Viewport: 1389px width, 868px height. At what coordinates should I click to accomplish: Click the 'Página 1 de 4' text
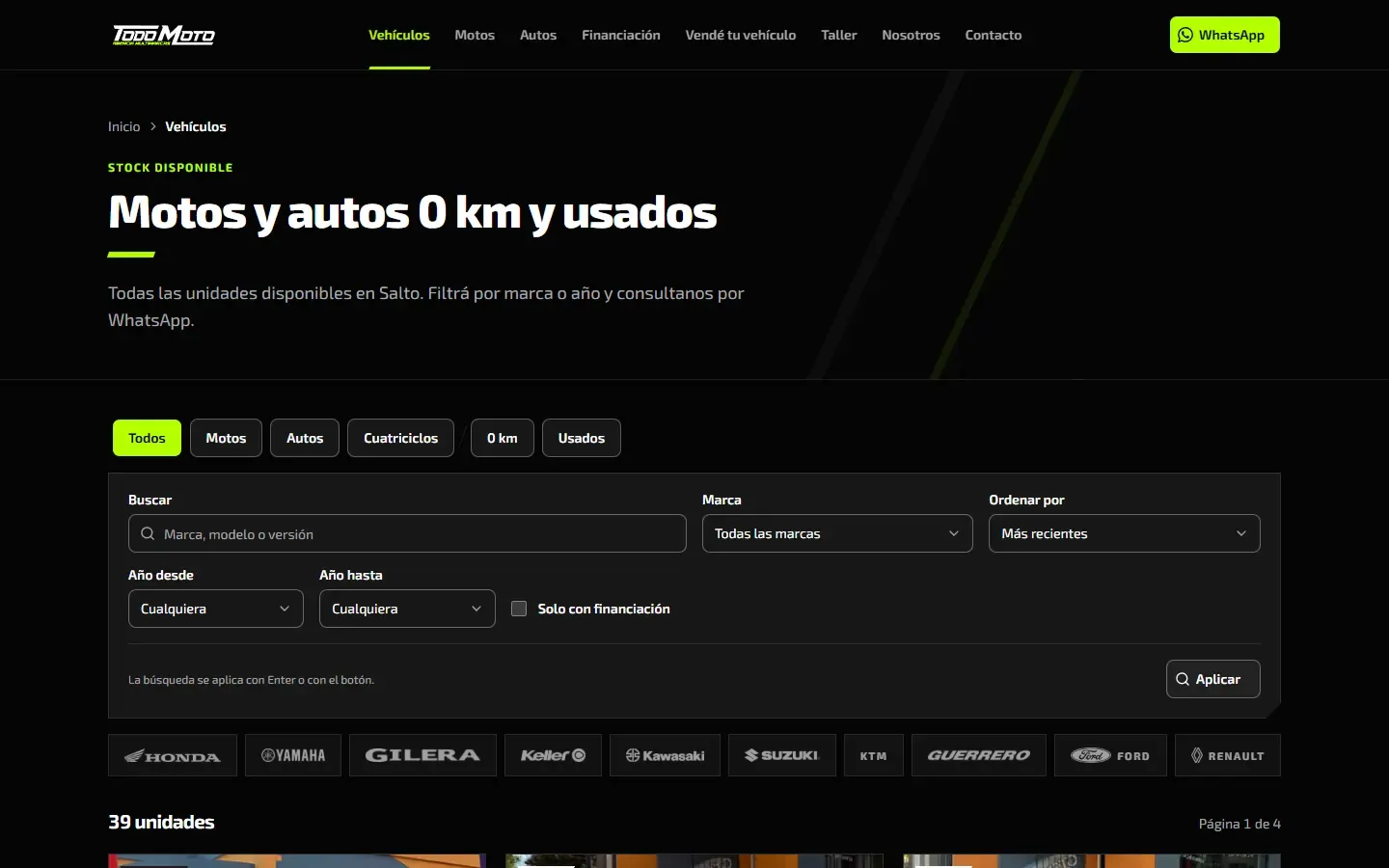point(1239,824)
